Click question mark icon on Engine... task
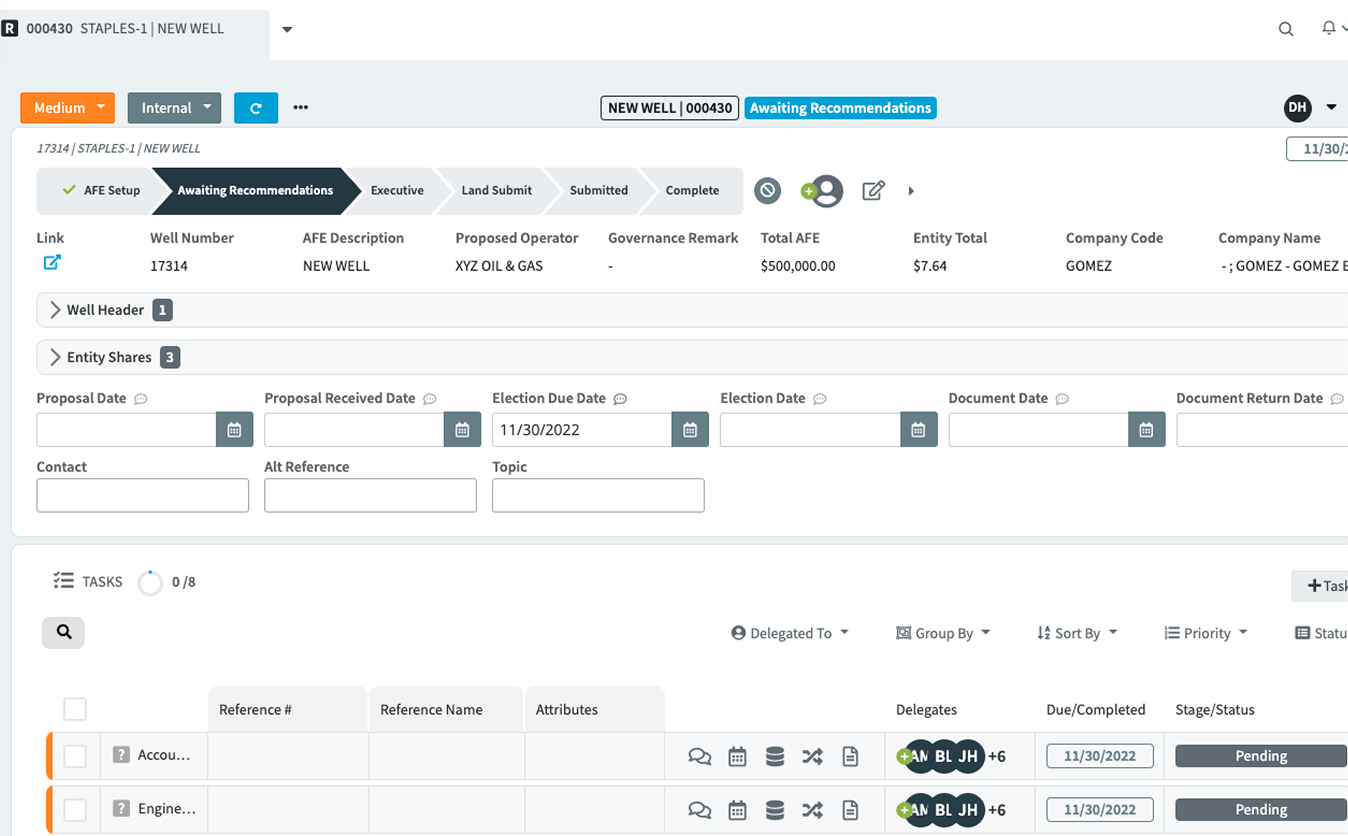The width and height of the screenshot is (1348, 836). [x=121, y=809]
